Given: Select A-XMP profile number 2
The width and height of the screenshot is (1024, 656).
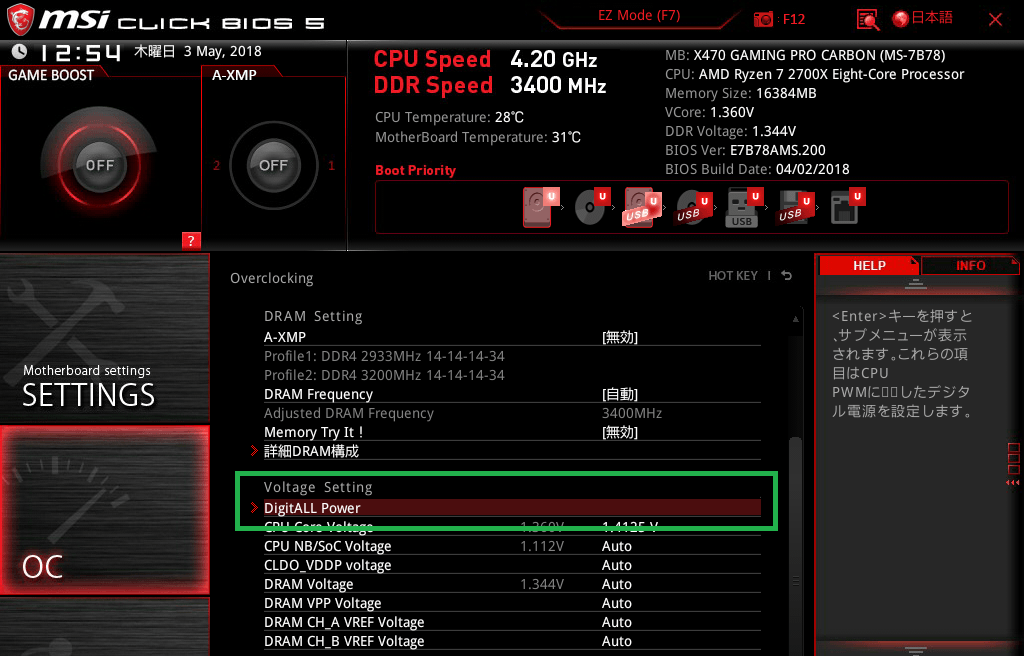Looking at the screenshot, I should [x=217, y=166].
